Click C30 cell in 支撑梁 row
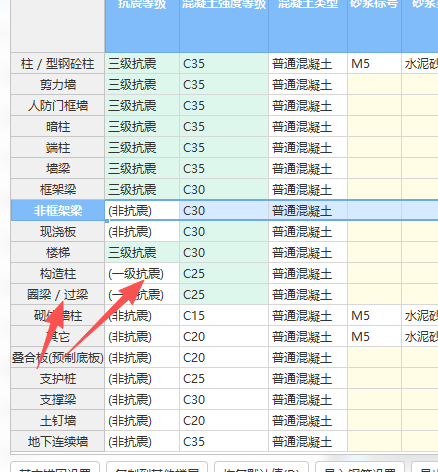 224,399
